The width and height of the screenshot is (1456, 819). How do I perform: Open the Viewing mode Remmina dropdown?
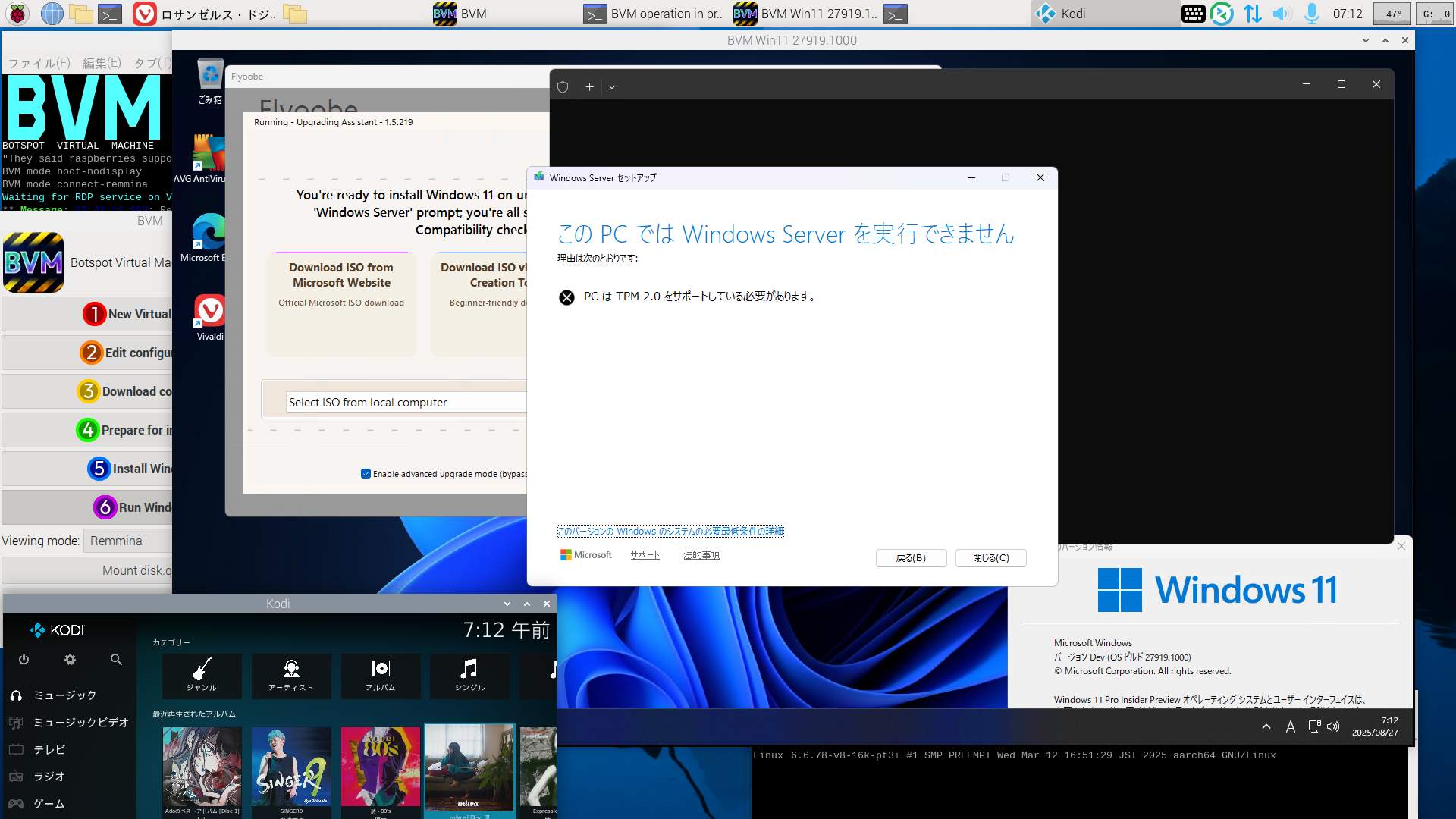(127, 541)
